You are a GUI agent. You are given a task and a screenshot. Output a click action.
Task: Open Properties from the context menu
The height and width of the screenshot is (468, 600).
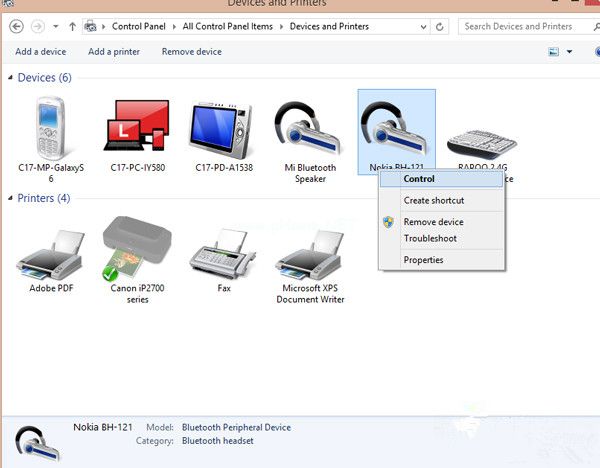coord(441,260)
